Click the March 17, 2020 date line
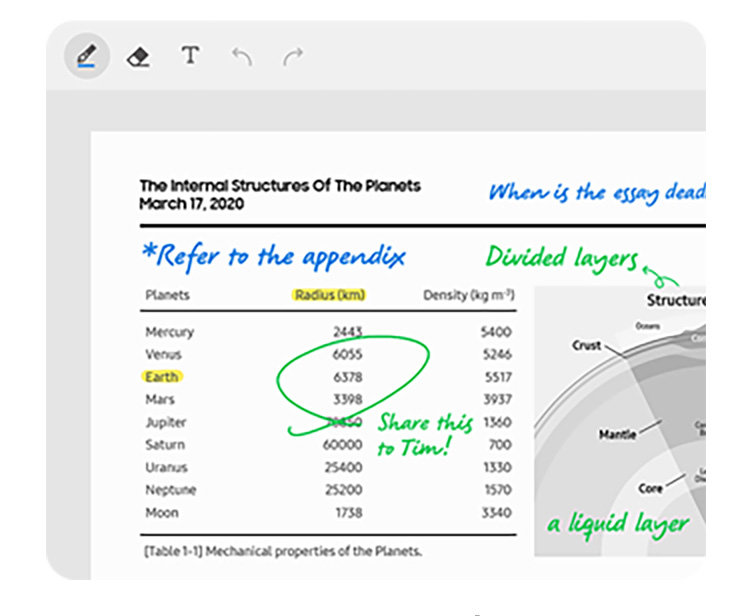754x616 pixels. click(x=191, y=203)
